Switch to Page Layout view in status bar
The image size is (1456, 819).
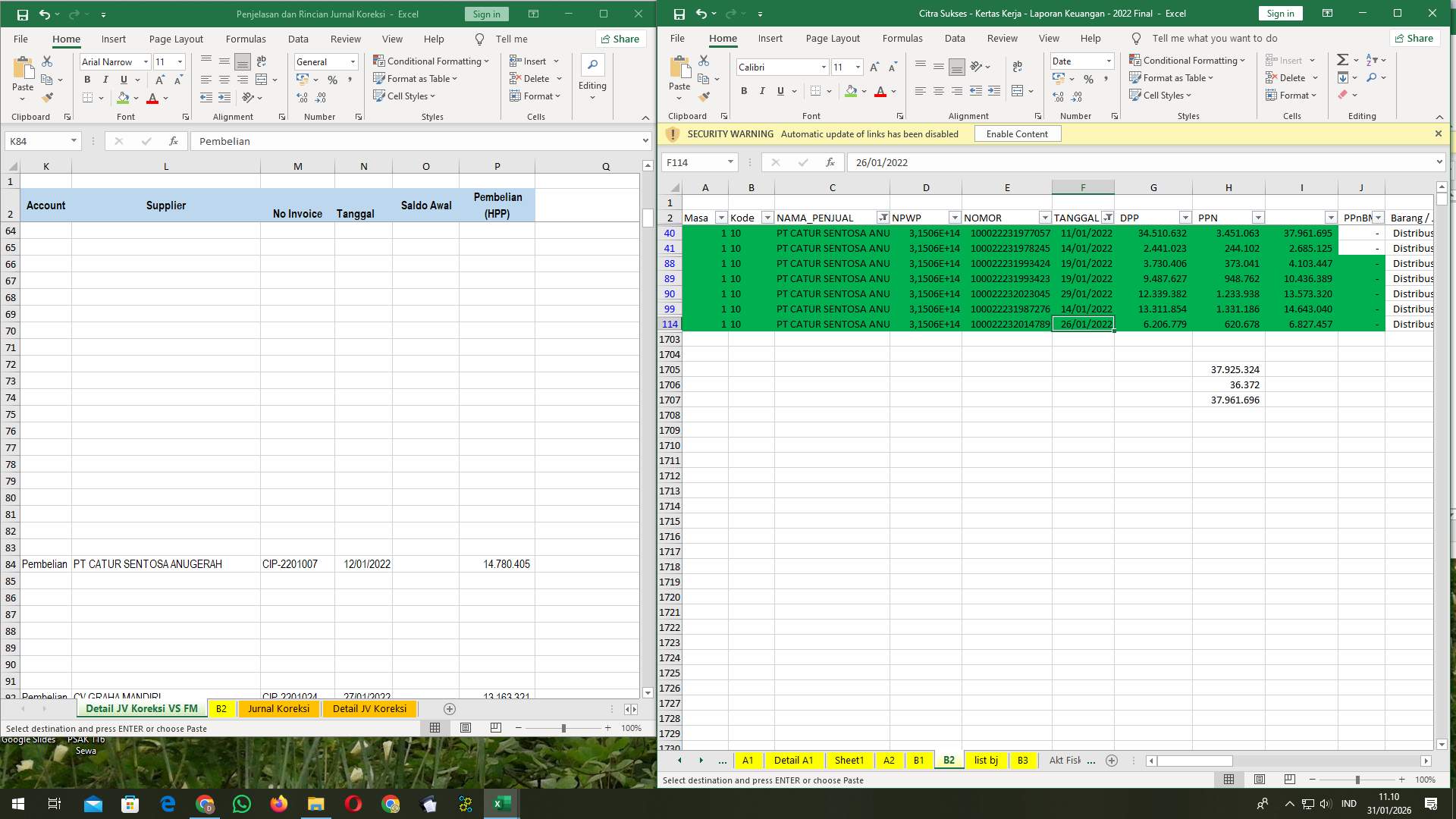click(x=466, y=727)
